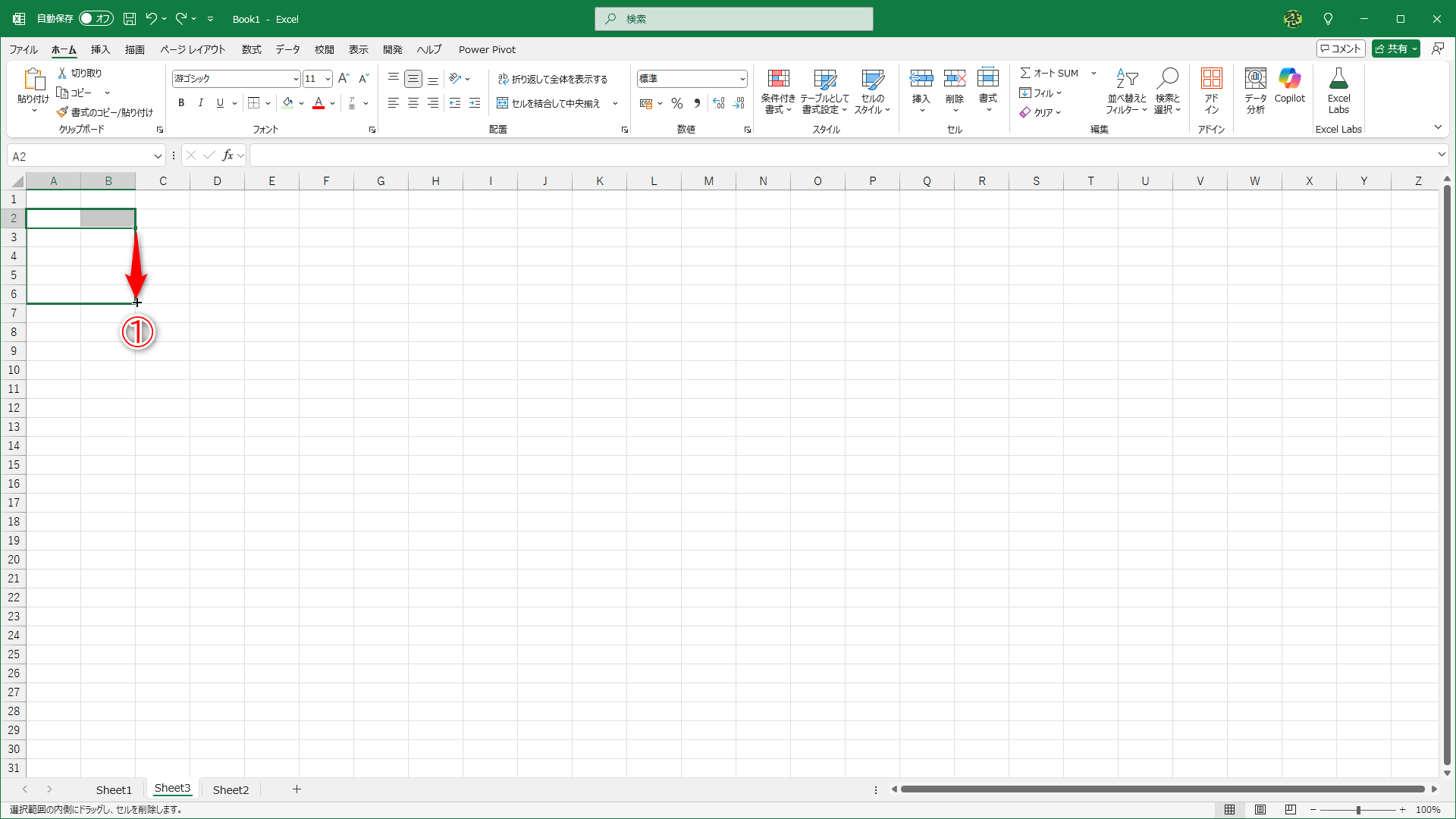Click the Data Analysis icon
The image size is (1456, 819).
click(1255, 79)
